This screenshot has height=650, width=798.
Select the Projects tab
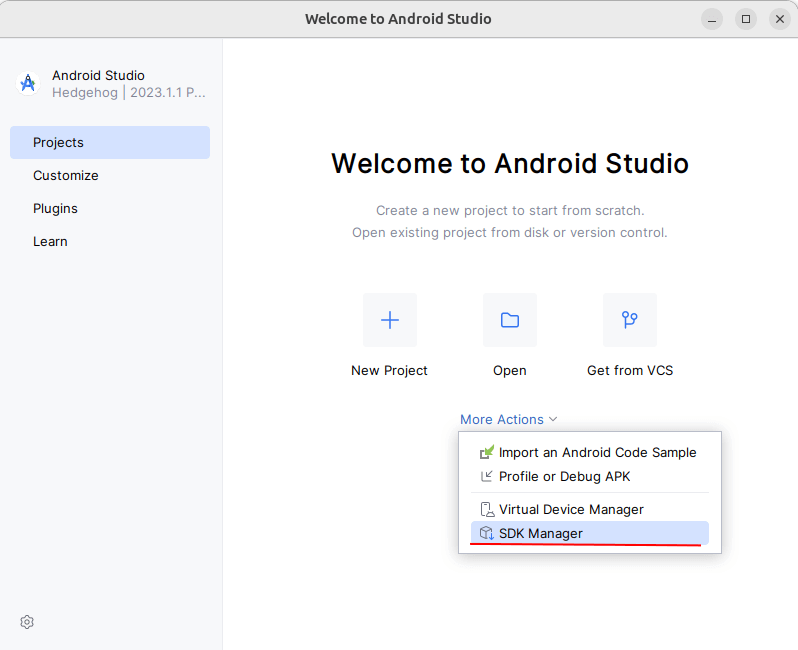[x=110, y=143]
